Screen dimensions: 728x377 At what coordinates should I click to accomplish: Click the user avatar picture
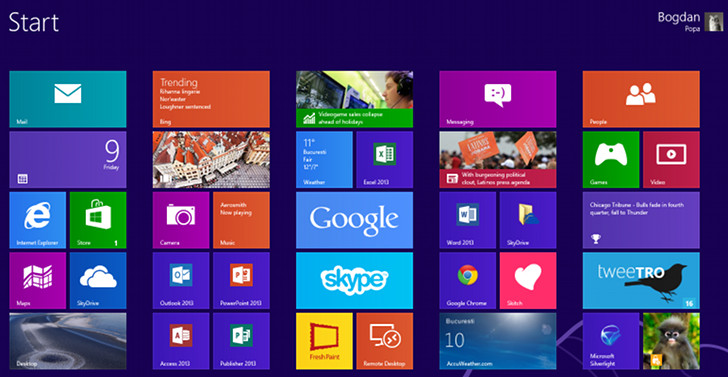[714, 21]
